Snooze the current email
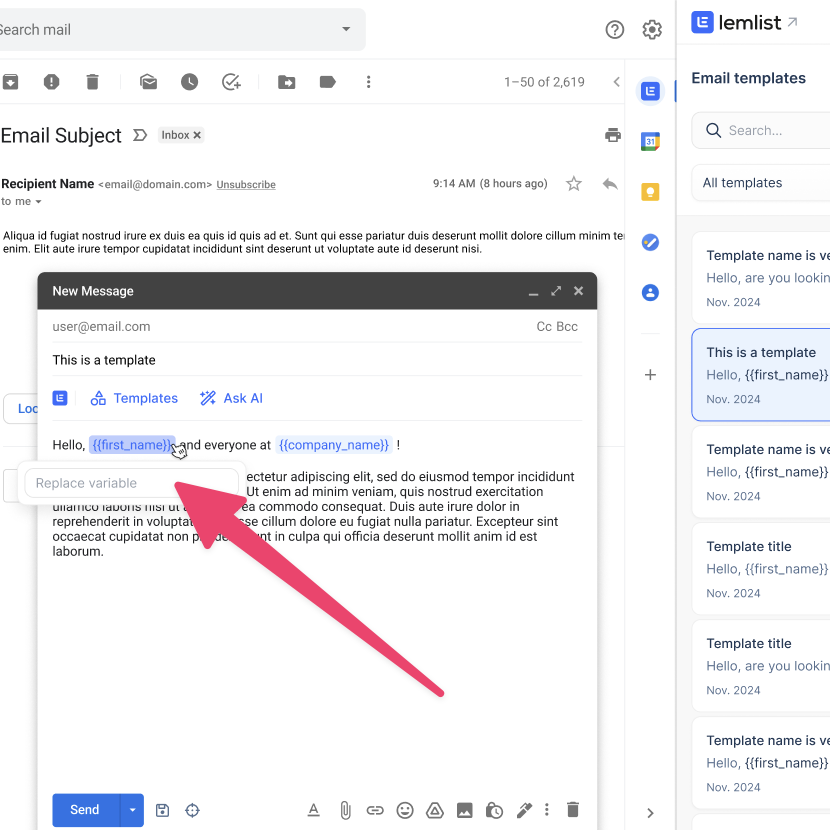Viewport: 830px width, 830px height. point(189,81)
